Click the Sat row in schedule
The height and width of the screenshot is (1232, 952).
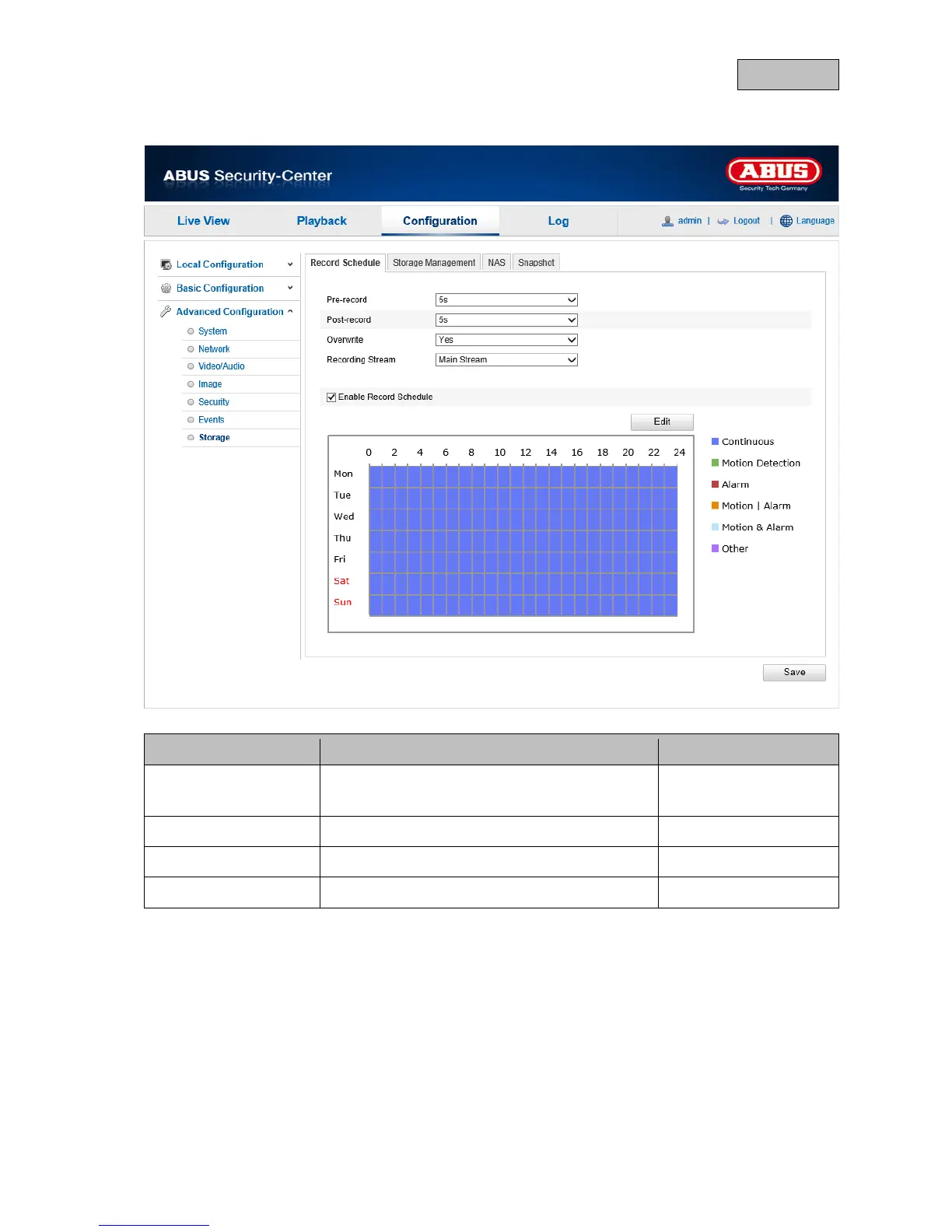coord(523,583)
